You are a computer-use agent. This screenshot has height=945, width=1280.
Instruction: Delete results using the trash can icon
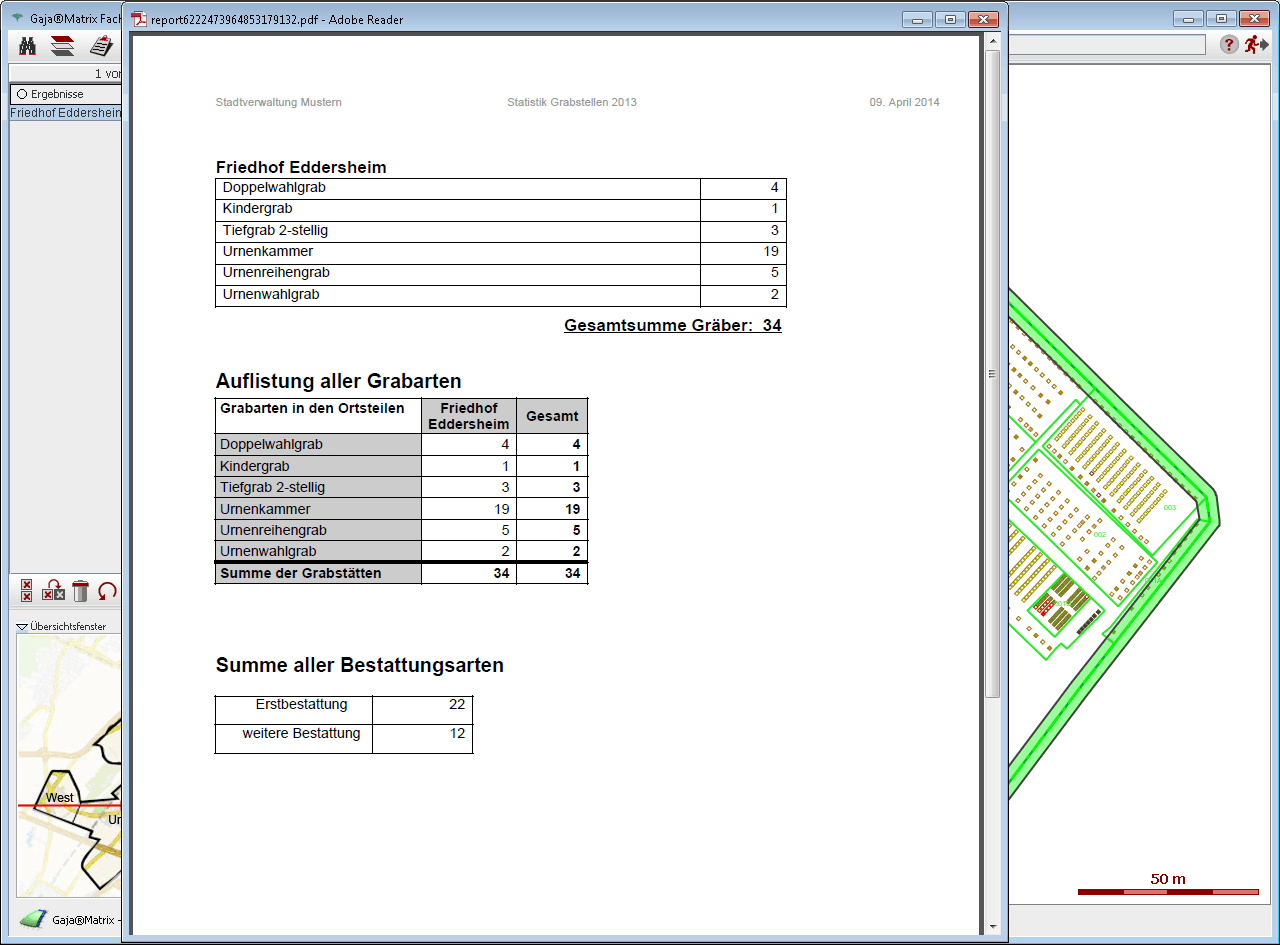pos(81,591)
